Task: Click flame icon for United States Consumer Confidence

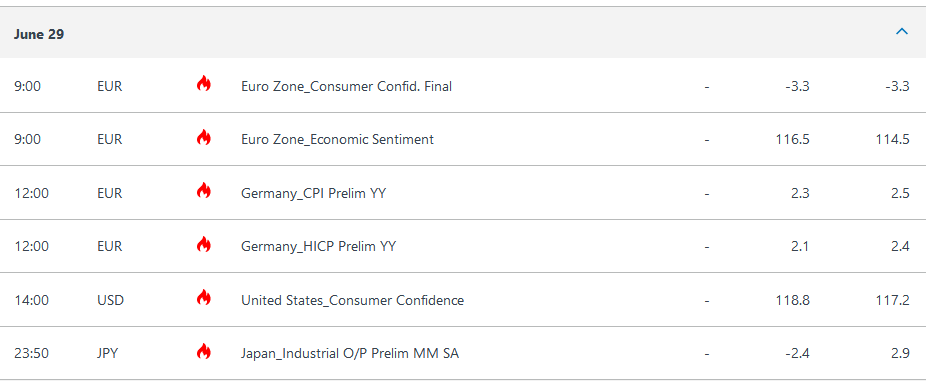Action: pos(203,298)
